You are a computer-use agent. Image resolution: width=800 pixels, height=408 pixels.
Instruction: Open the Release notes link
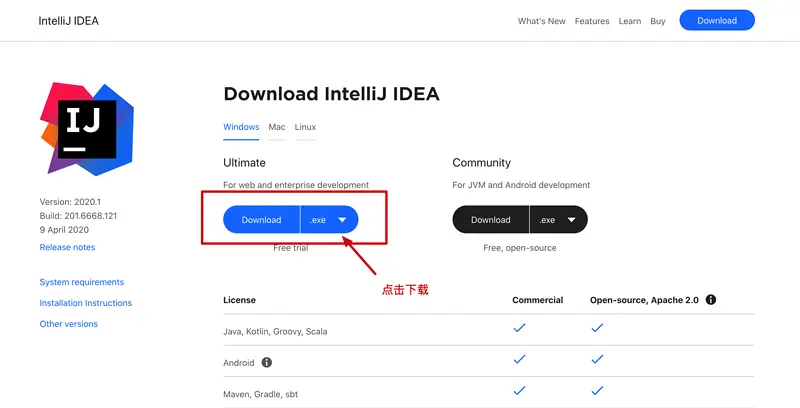click(67, 247)
